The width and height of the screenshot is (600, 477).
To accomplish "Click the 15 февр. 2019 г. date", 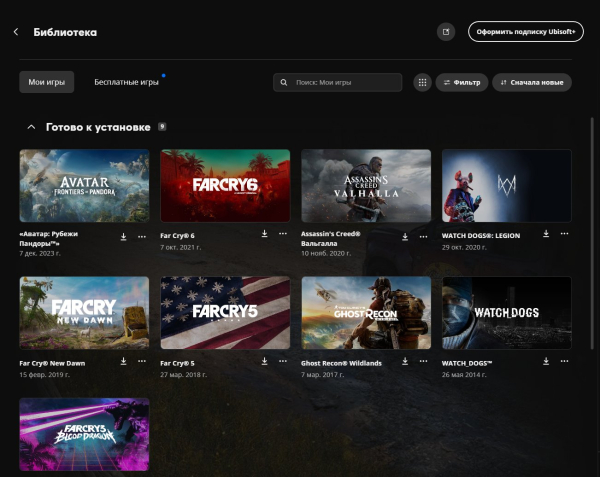I will tap(44, 375).
